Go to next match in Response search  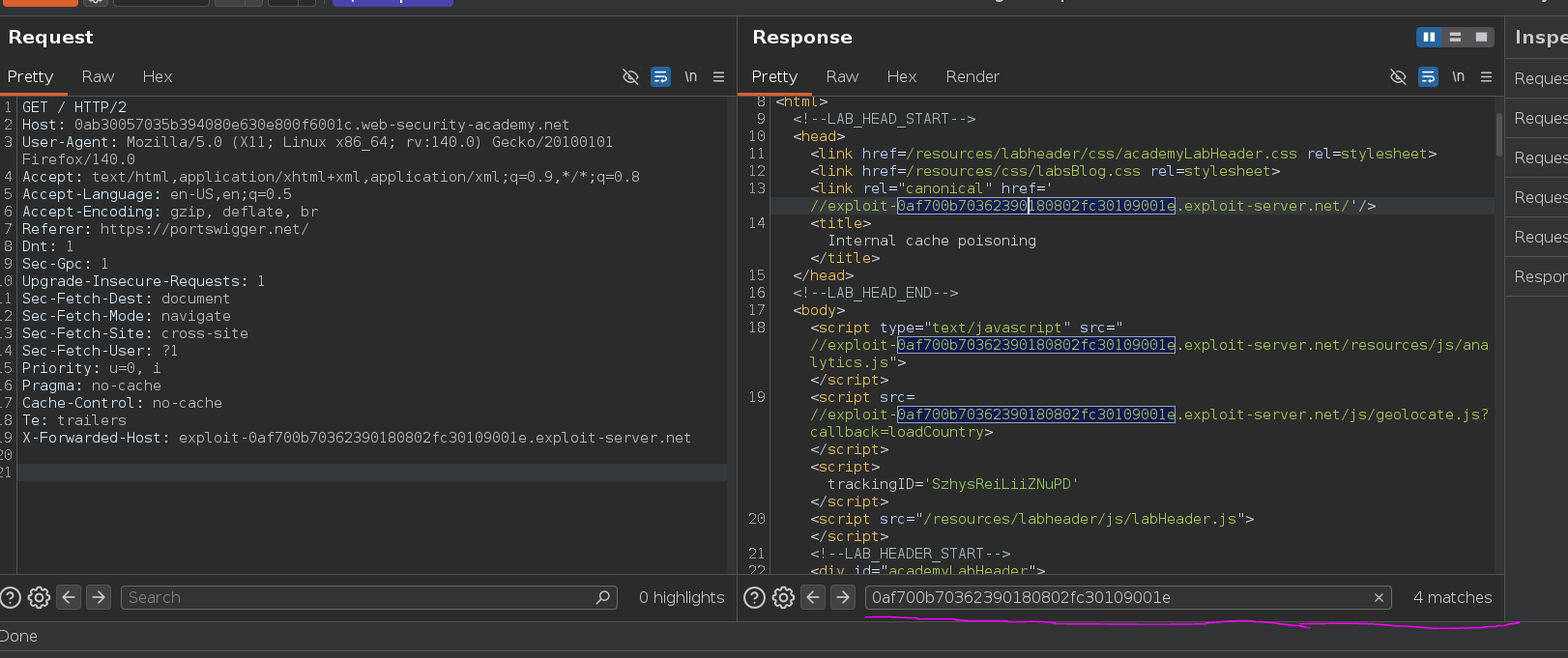[x=843, y=597]
